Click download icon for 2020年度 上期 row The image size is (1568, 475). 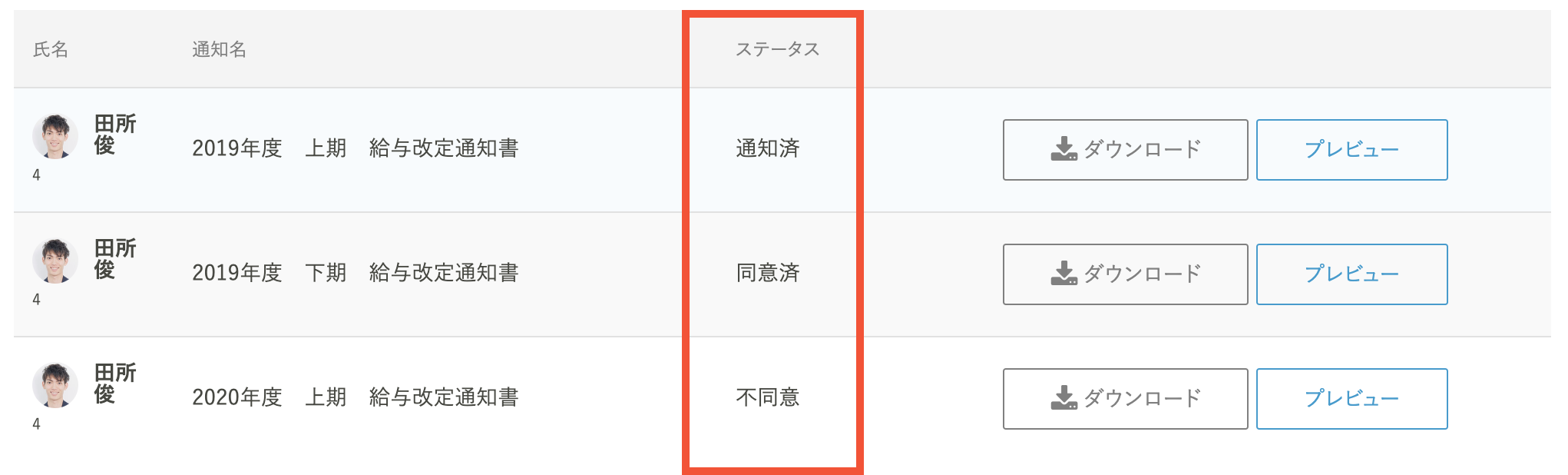click(1064, 398)
